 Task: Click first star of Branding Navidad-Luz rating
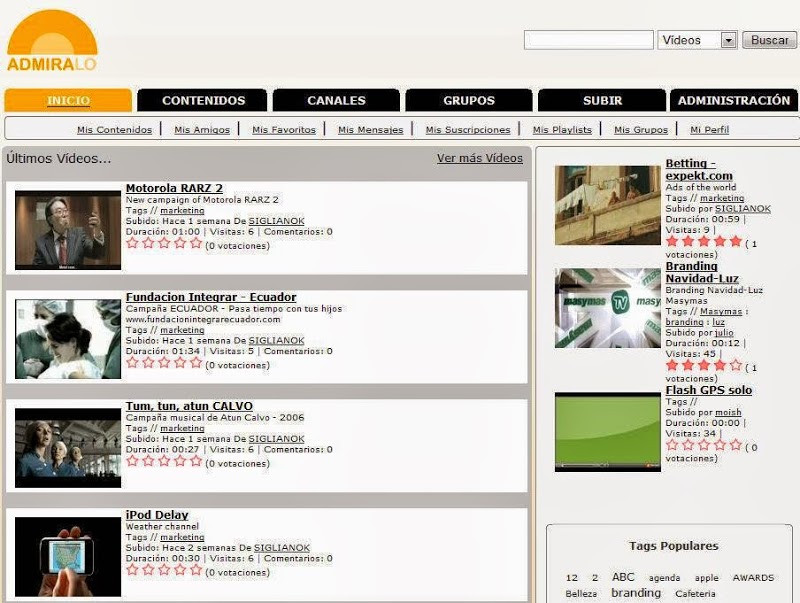672,365
